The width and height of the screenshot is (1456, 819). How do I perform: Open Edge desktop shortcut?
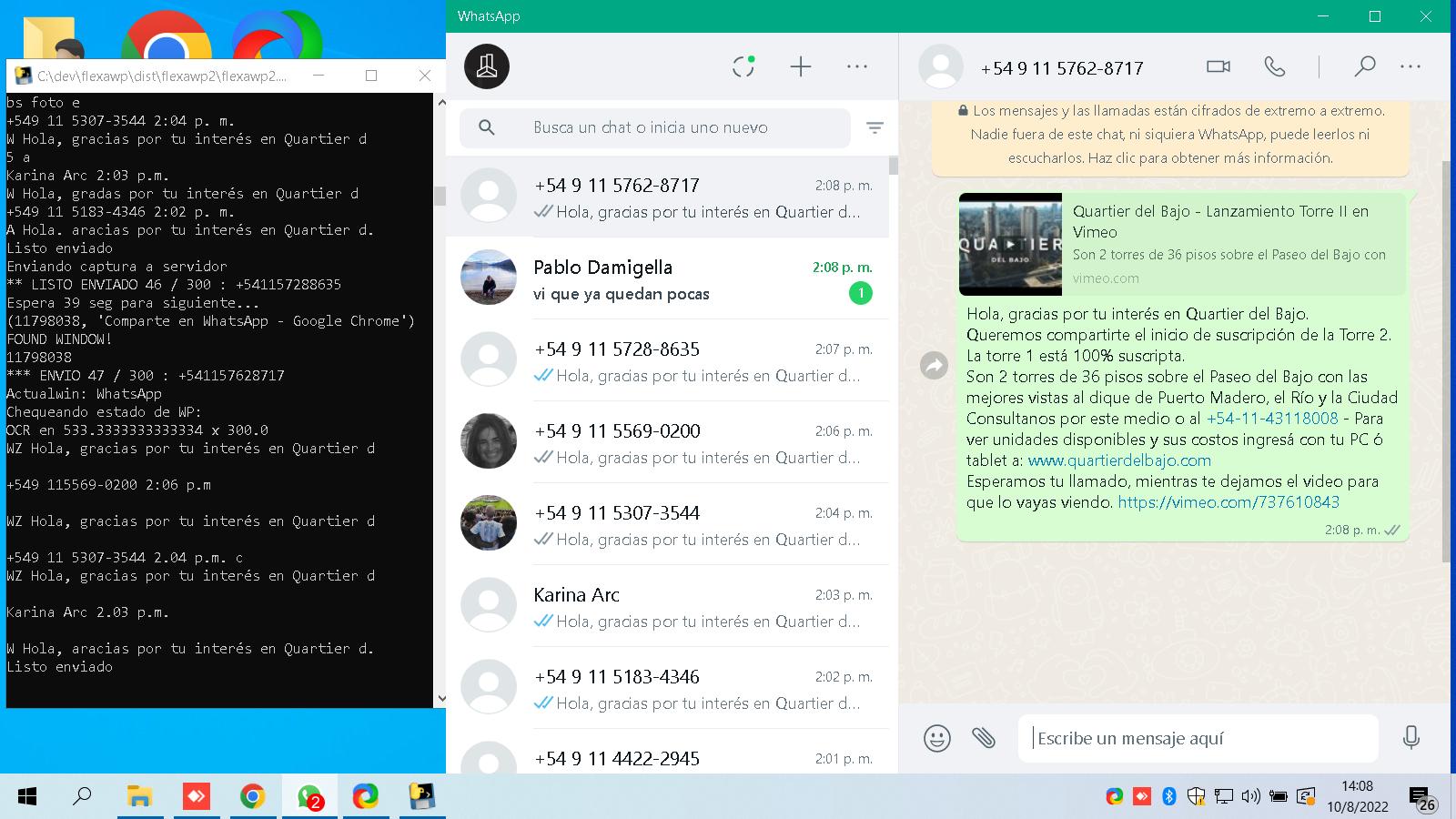(x=277, y=35)
